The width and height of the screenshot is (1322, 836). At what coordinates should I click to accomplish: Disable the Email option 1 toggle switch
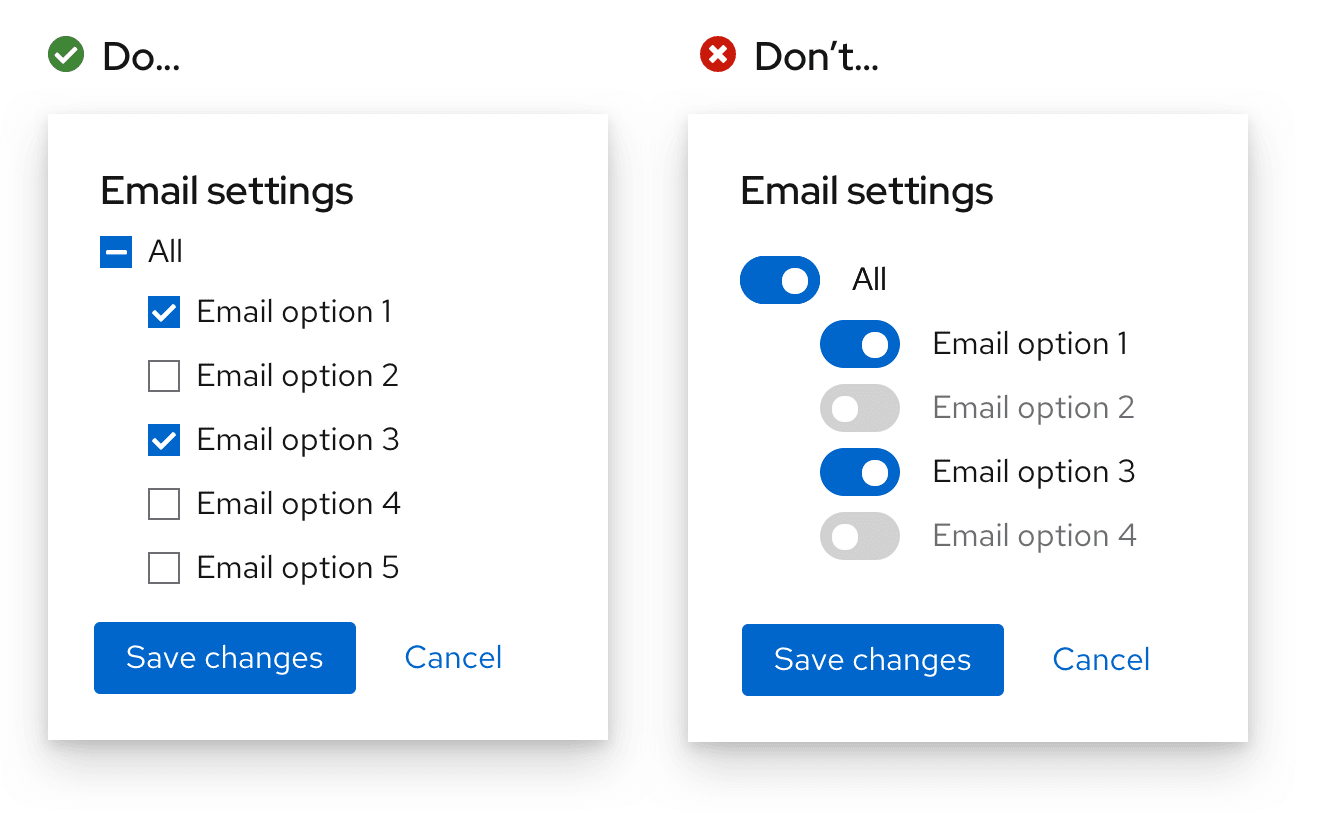(x=859, y=344)
